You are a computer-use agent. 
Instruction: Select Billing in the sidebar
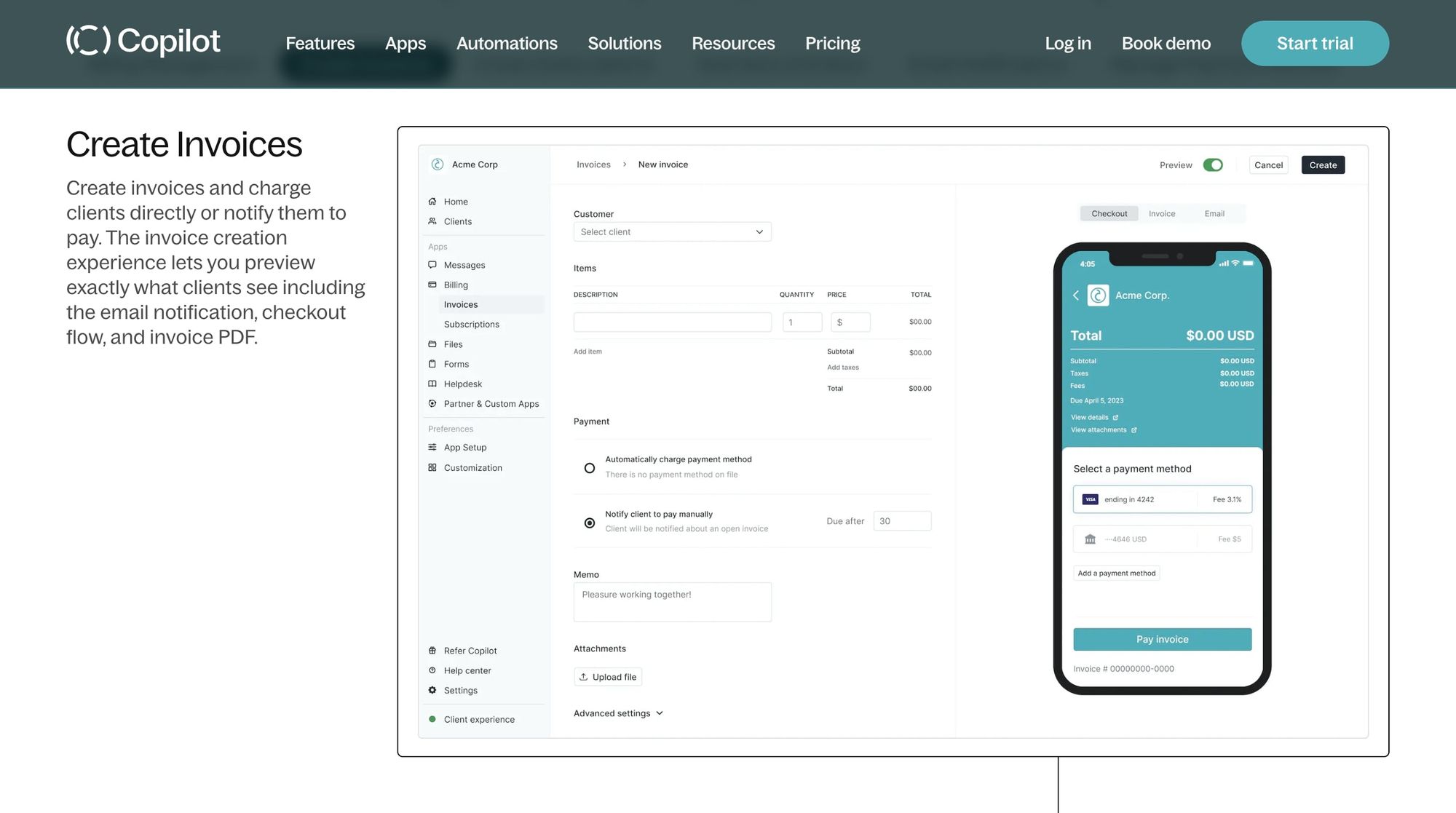pyautogui.click(x=456, y=285)
